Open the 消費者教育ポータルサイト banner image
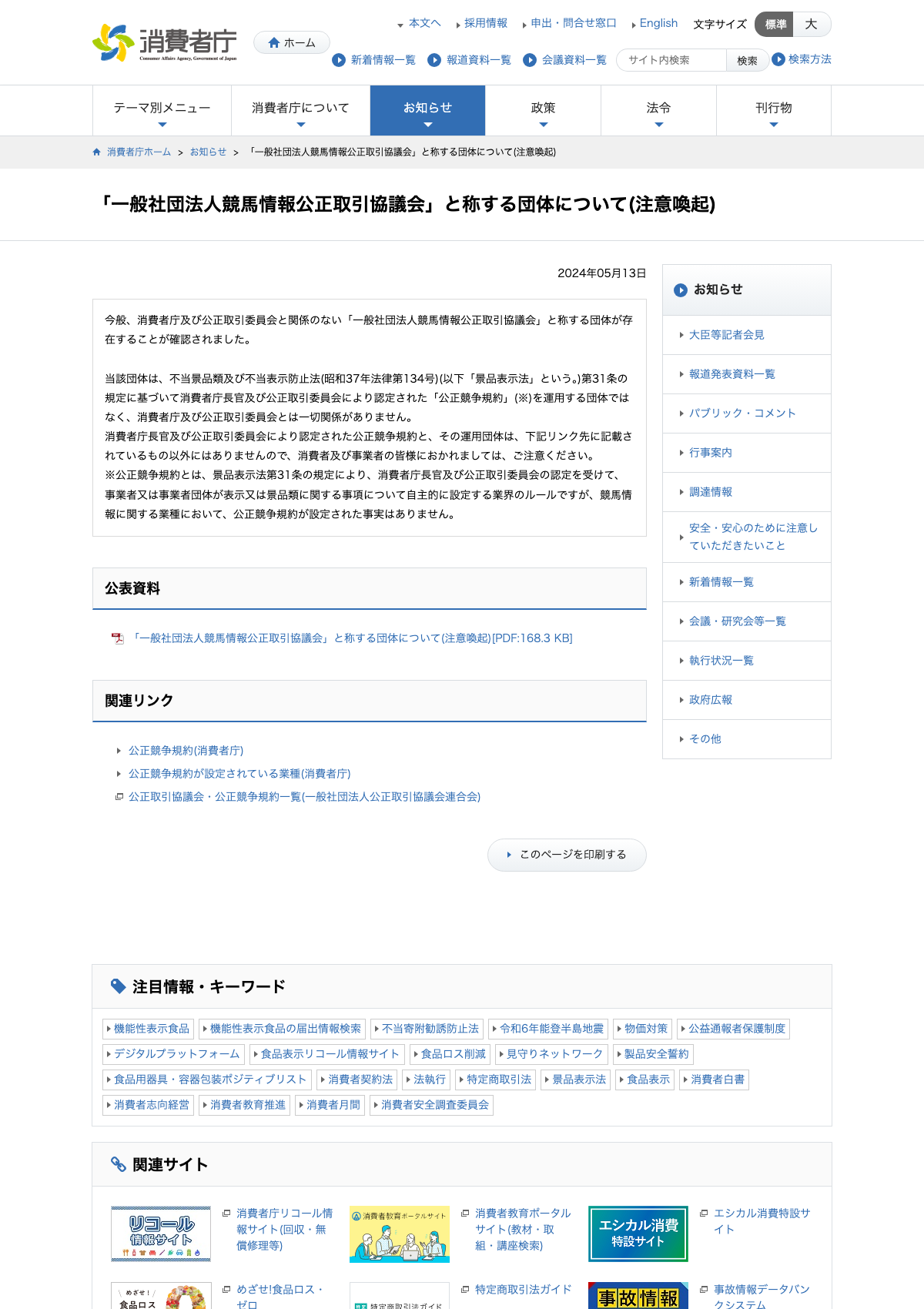This screenshot has height=1309, width=924. coord(400,1234)
